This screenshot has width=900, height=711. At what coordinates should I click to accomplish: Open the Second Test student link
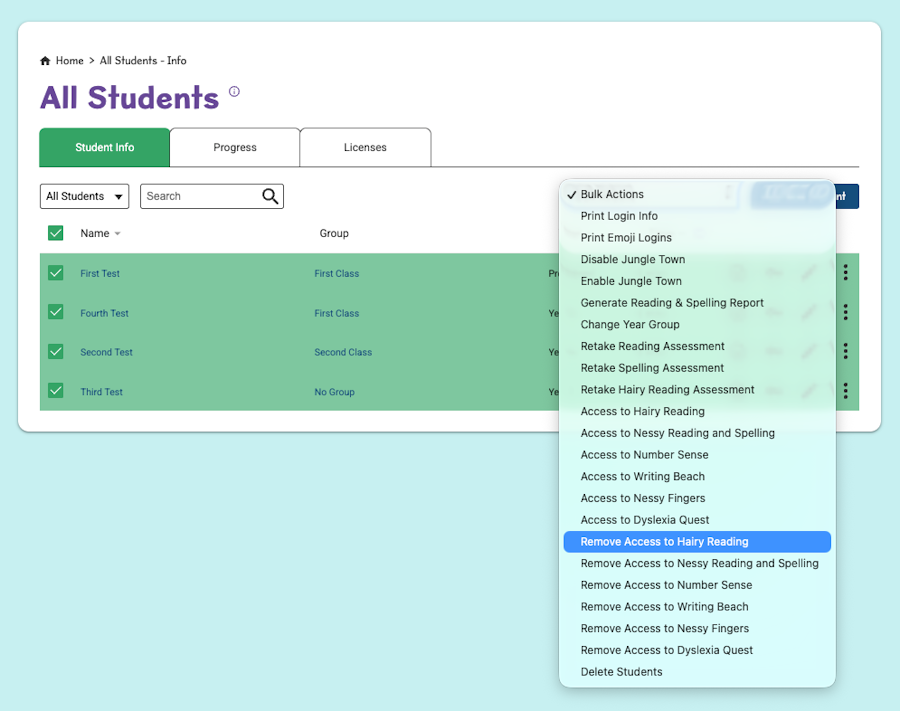coord(106,352)
